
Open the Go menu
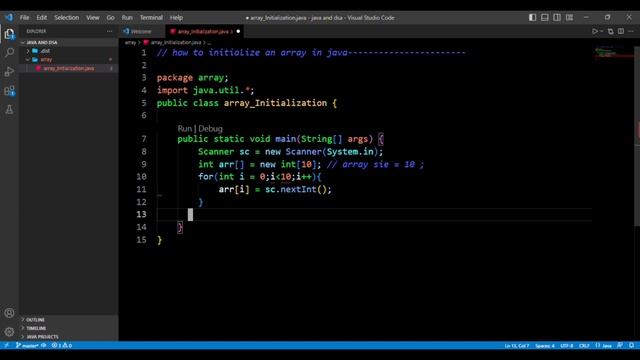(x=111, y=18)
